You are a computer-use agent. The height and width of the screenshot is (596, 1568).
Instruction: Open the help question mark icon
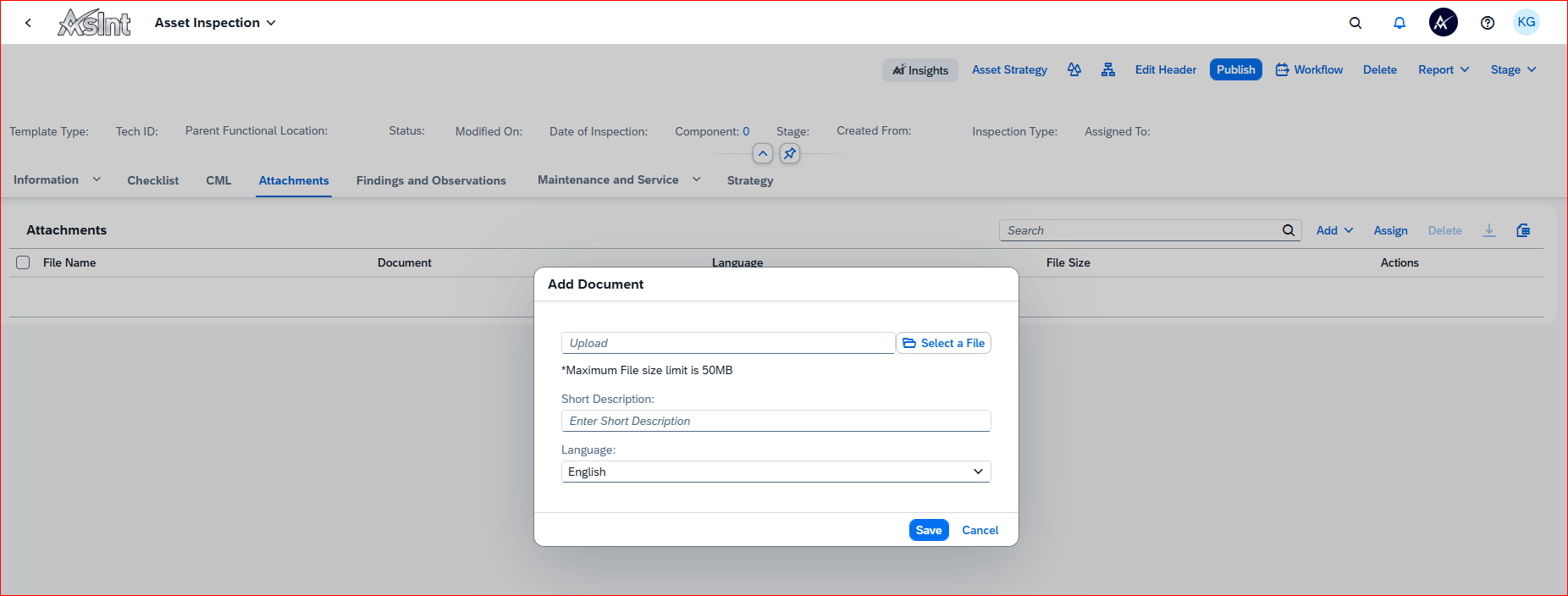point(1488,23)
